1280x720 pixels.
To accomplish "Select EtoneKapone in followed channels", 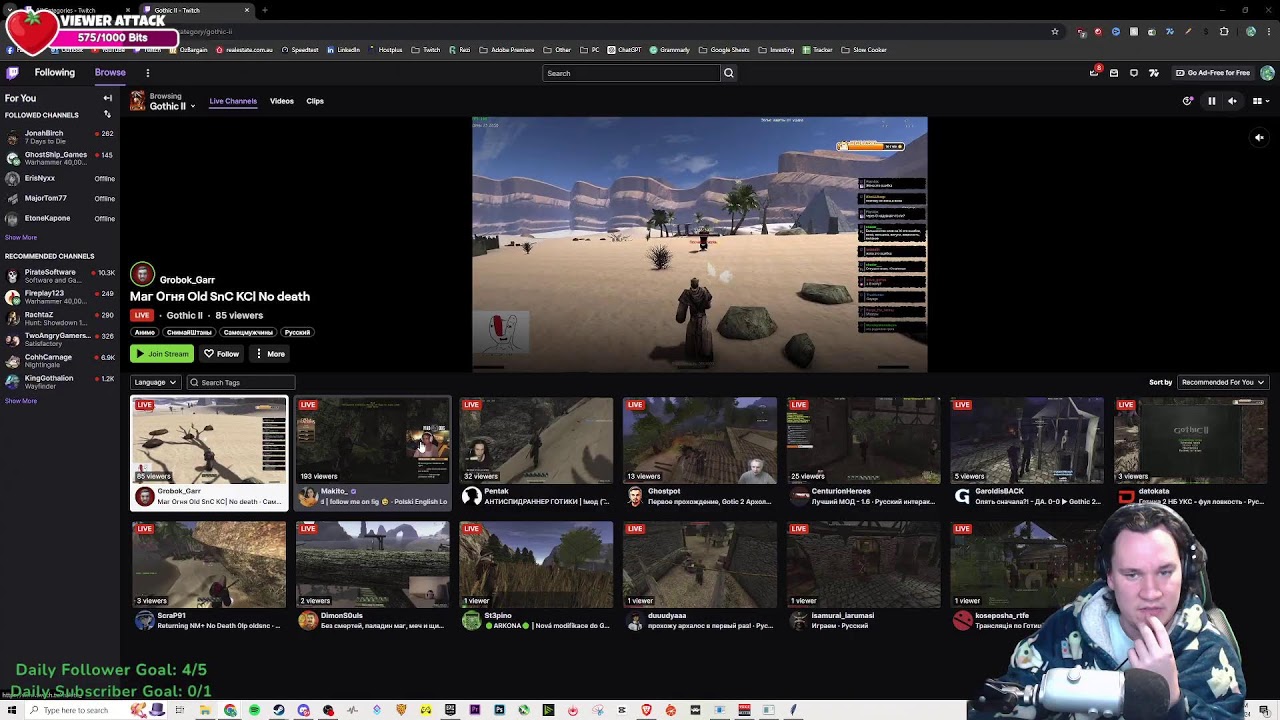I will click(60, 218).
